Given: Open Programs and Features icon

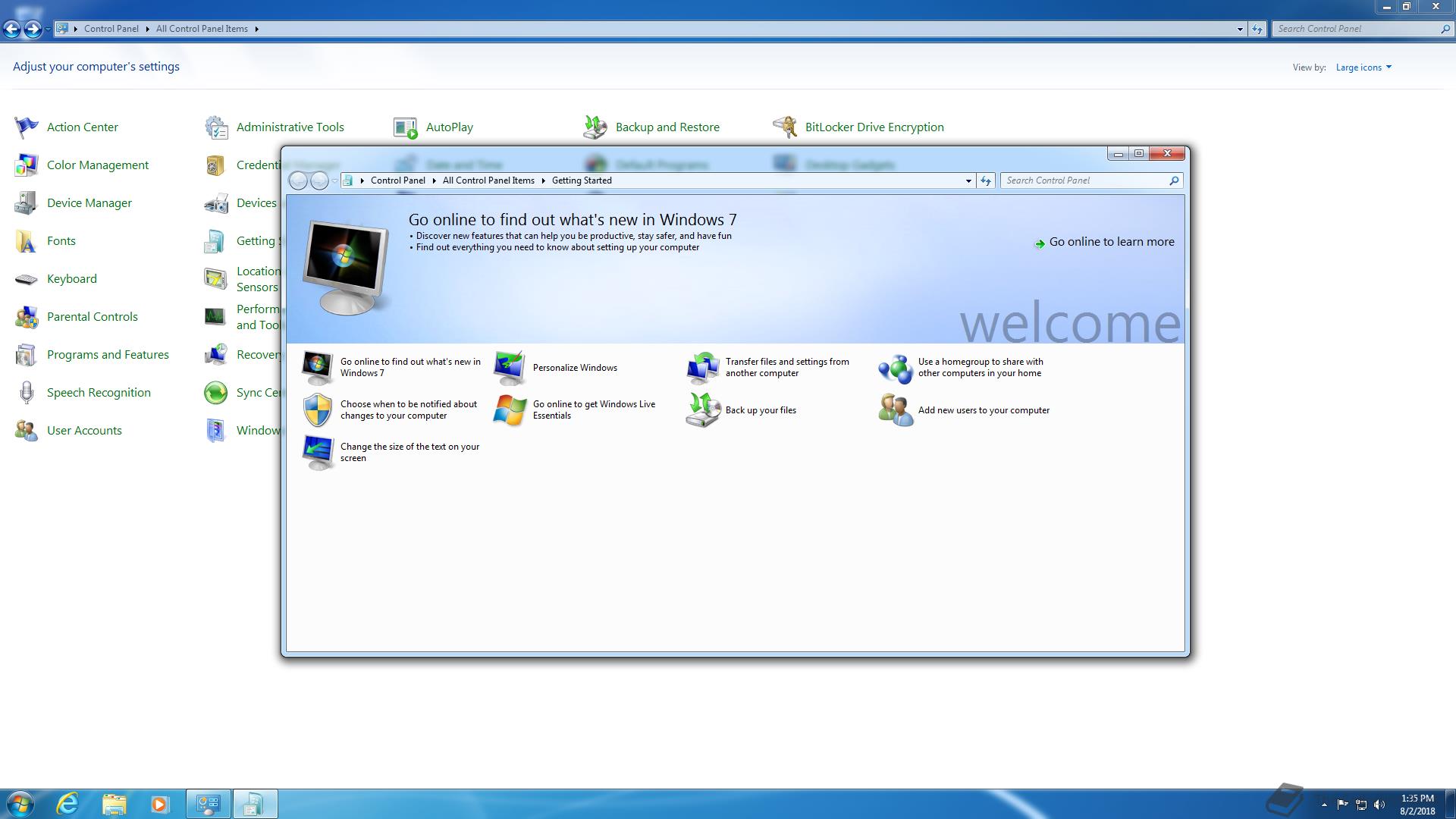Looking at the screenshot, I should pyautogui.click(x=27, y=355).
